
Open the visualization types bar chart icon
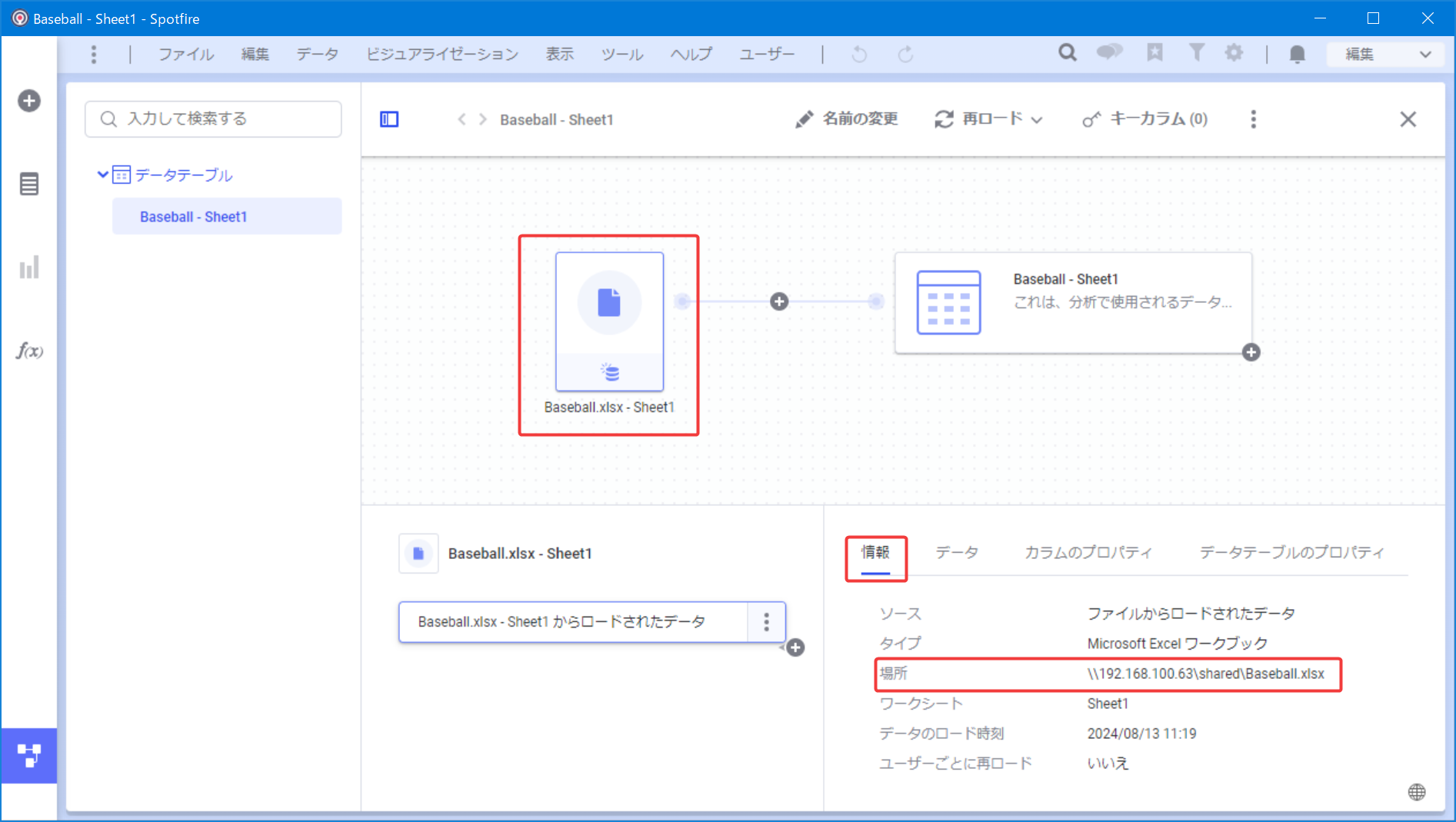(29, 268)
